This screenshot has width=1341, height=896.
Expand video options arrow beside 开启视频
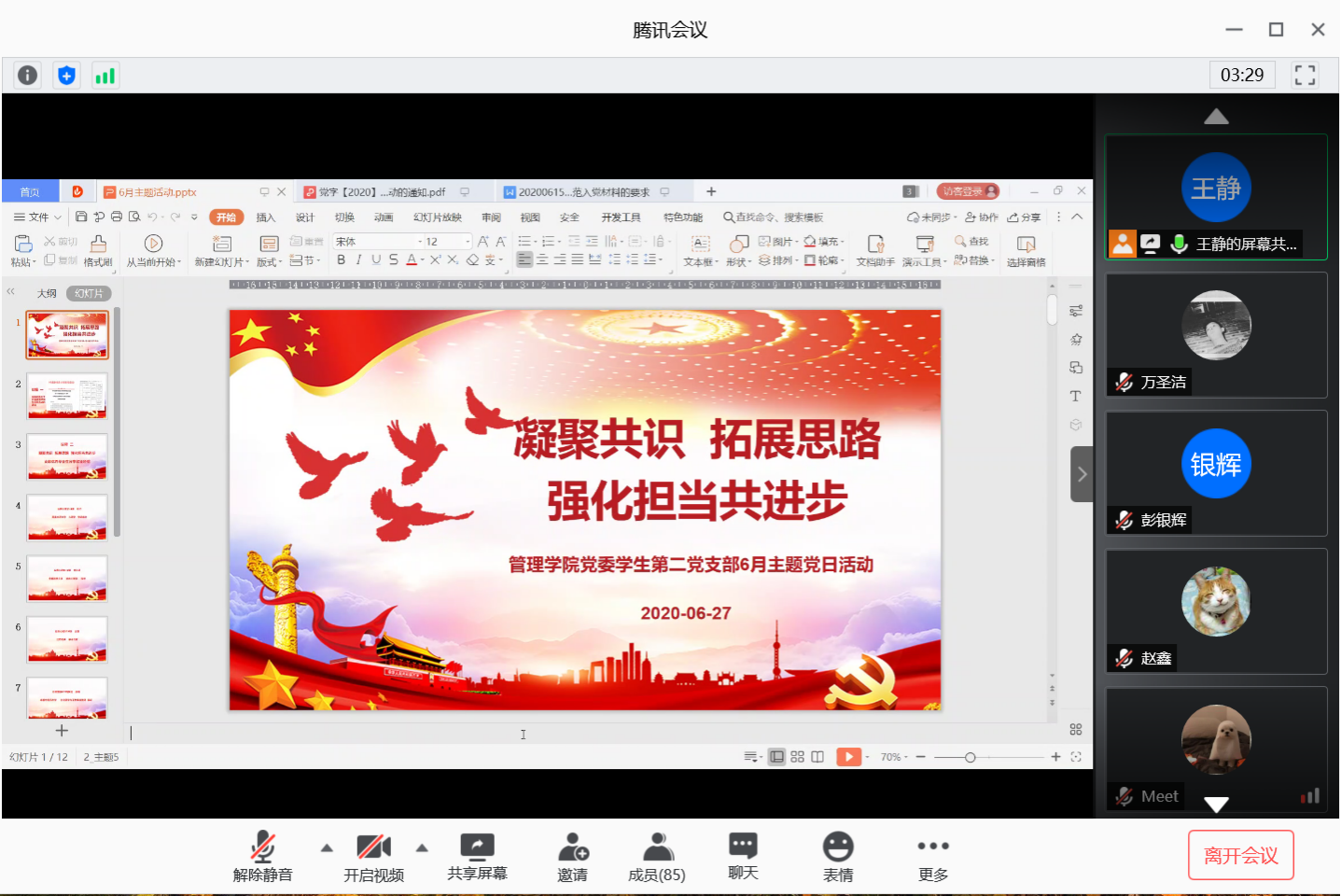(x=422, y=848)
